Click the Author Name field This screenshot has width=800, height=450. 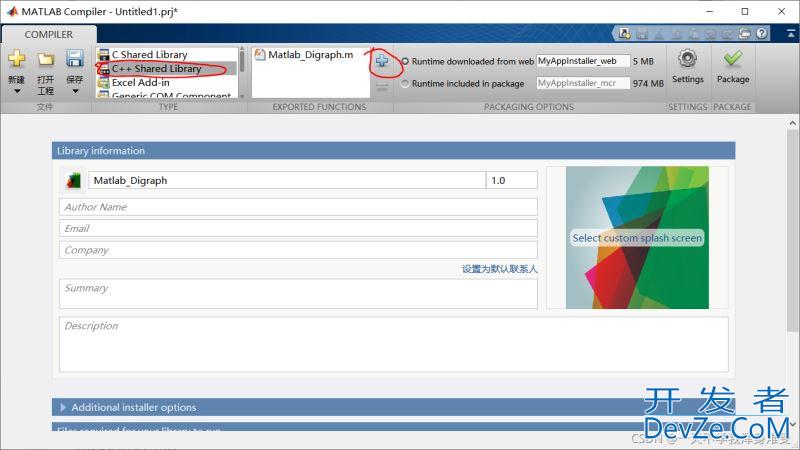[x=298, y=207]
